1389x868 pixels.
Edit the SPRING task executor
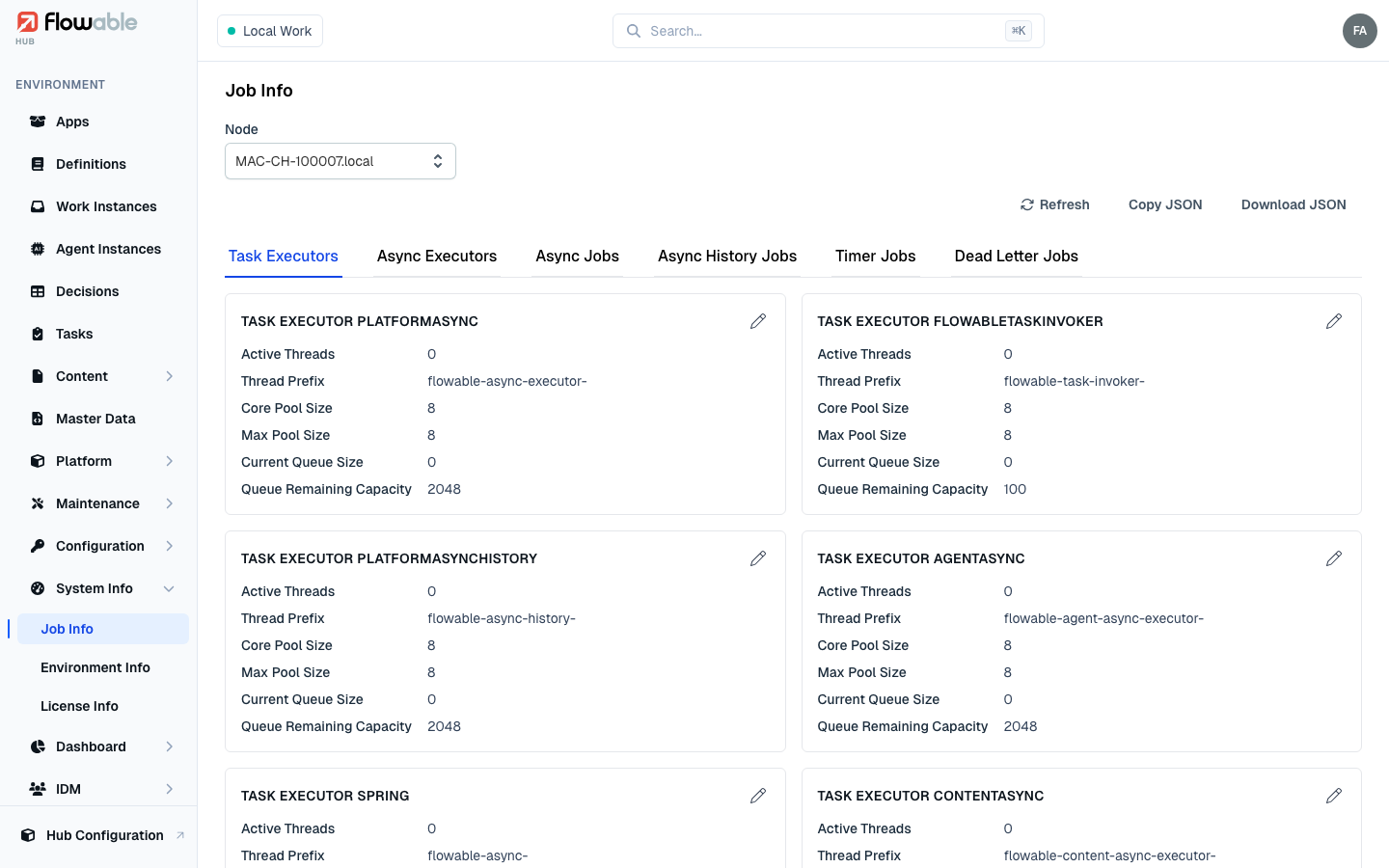(758, 796)
